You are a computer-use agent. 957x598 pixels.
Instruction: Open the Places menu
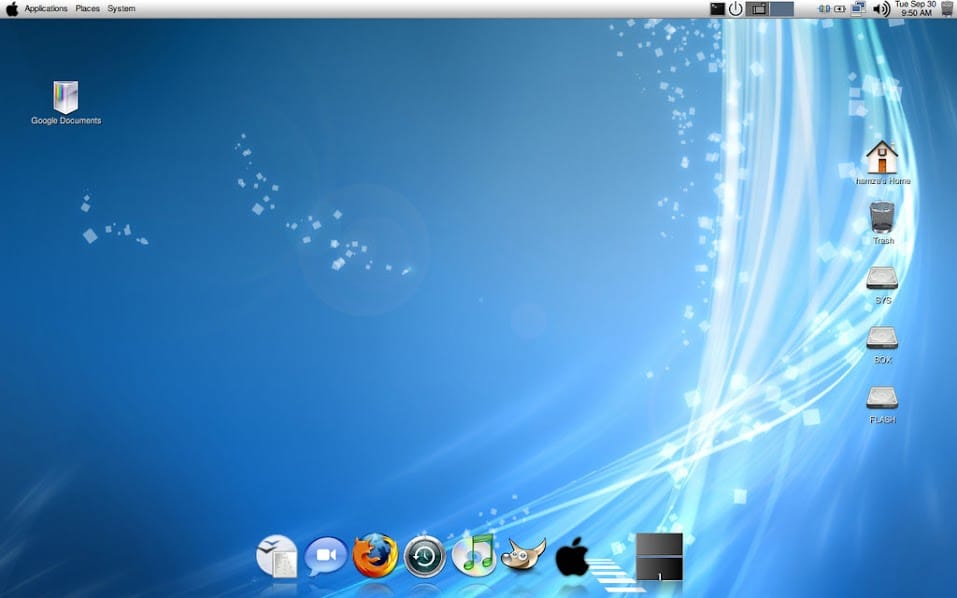pos(87,9)
